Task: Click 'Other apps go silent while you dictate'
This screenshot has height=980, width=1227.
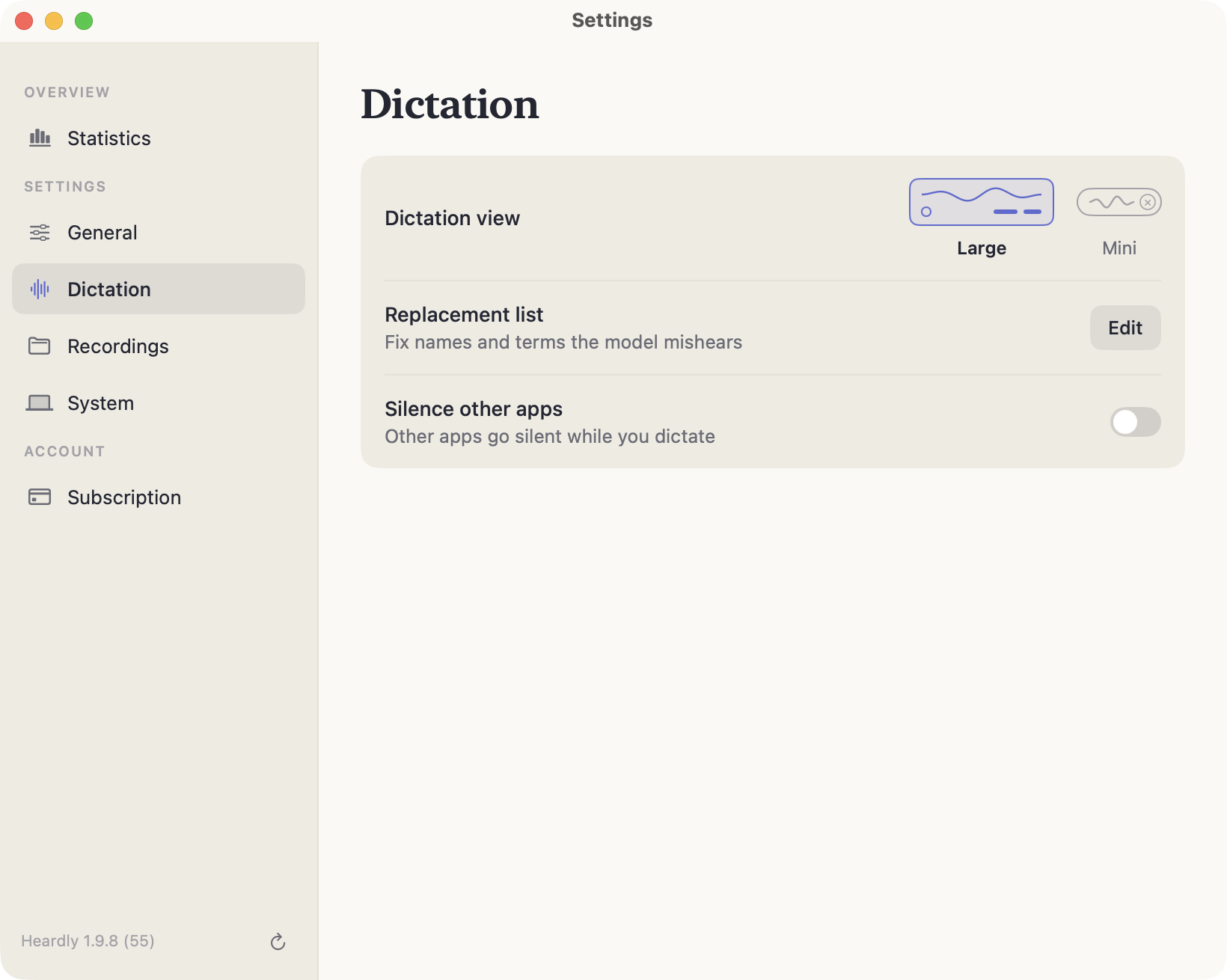Action: click(550, 437)
